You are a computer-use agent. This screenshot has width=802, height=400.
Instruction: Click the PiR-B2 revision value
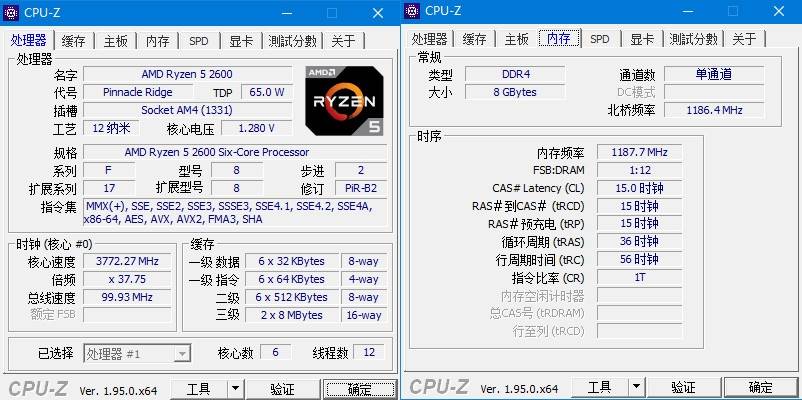coord(361,188)
